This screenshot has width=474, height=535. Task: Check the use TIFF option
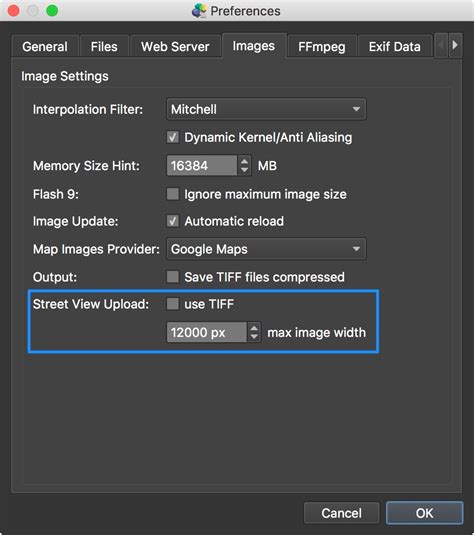(x=173, y=304)
